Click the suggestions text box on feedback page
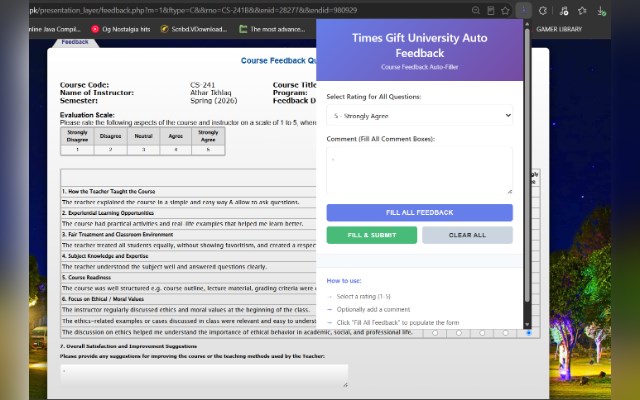This screenshot has width=640, height=400. [204, 376]
